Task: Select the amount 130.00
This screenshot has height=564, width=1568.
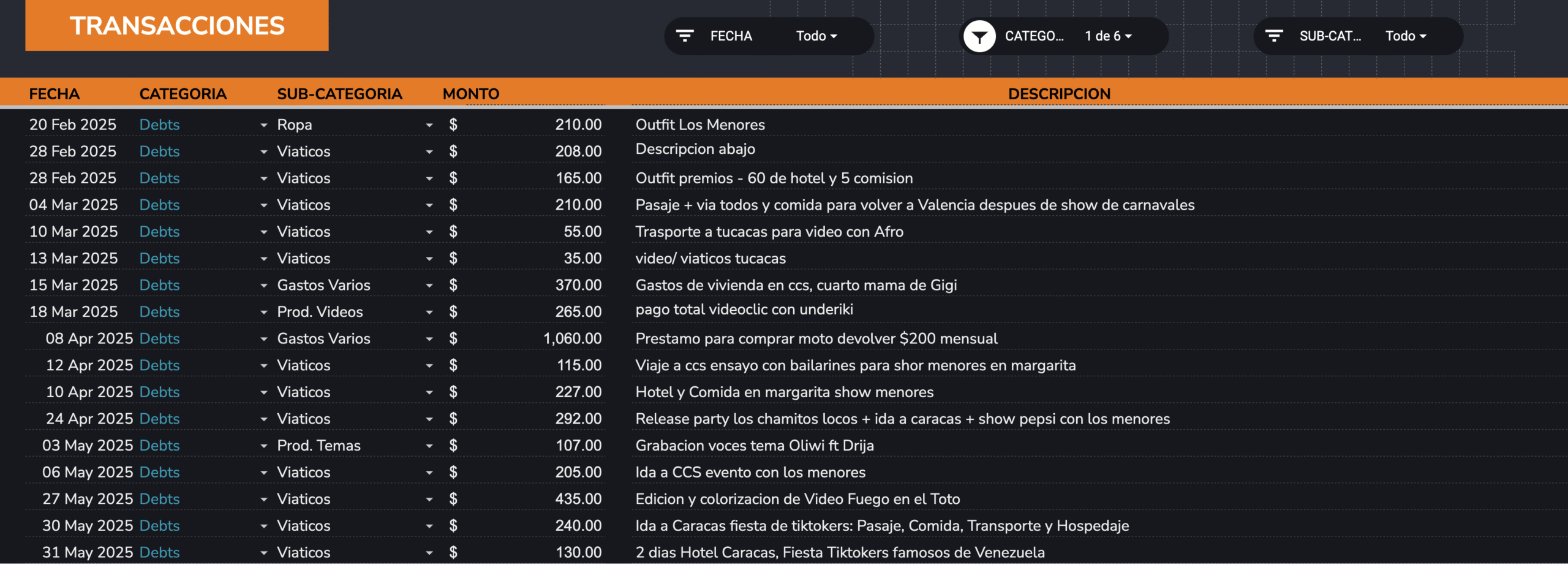Action: pyautogui.click(x=578, y=552)
